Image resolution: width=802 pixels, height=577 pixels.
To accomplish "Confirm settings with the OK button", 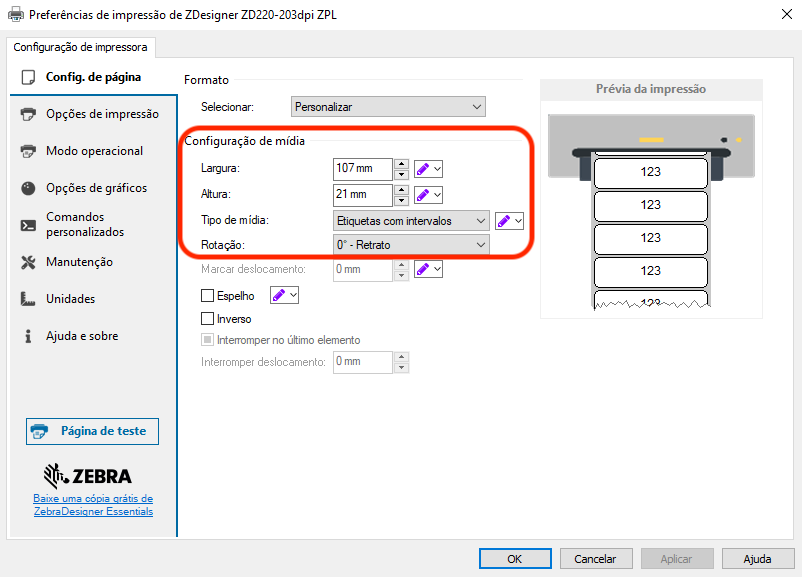I will click(x=514, y=559).
